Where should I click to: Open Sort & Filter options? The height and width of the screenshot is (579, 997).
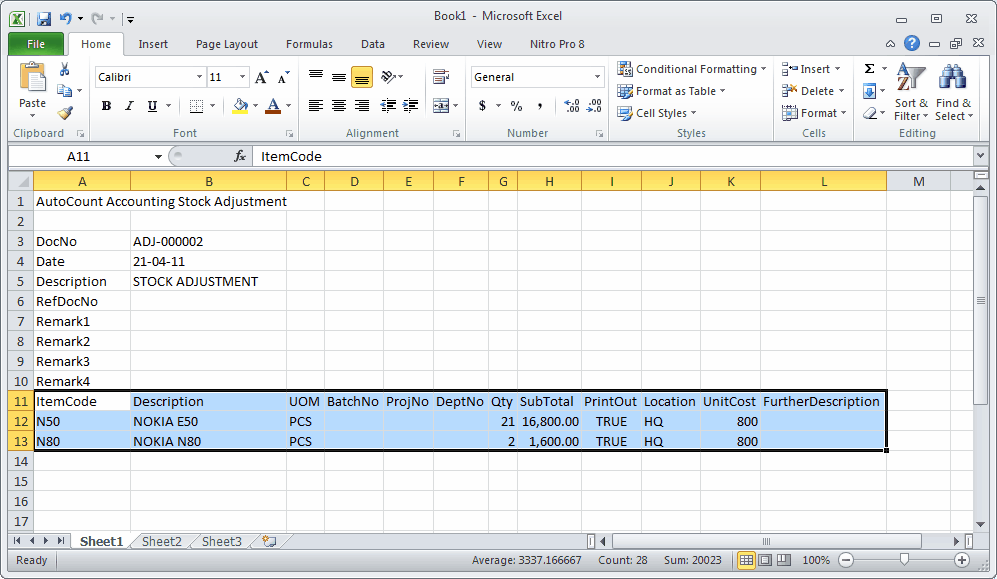click(911, 92)
